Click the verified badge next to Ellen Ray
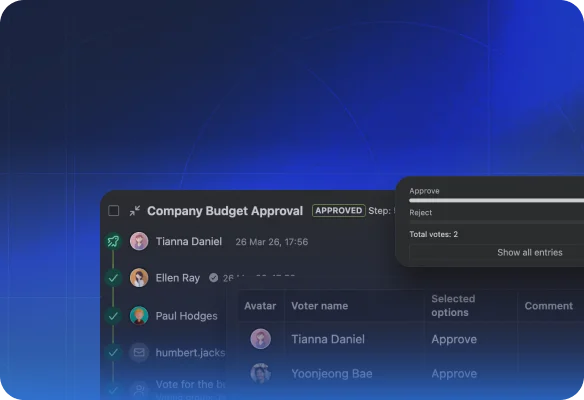The height and width of the screenshot is (400, 584). pos(213,278)
